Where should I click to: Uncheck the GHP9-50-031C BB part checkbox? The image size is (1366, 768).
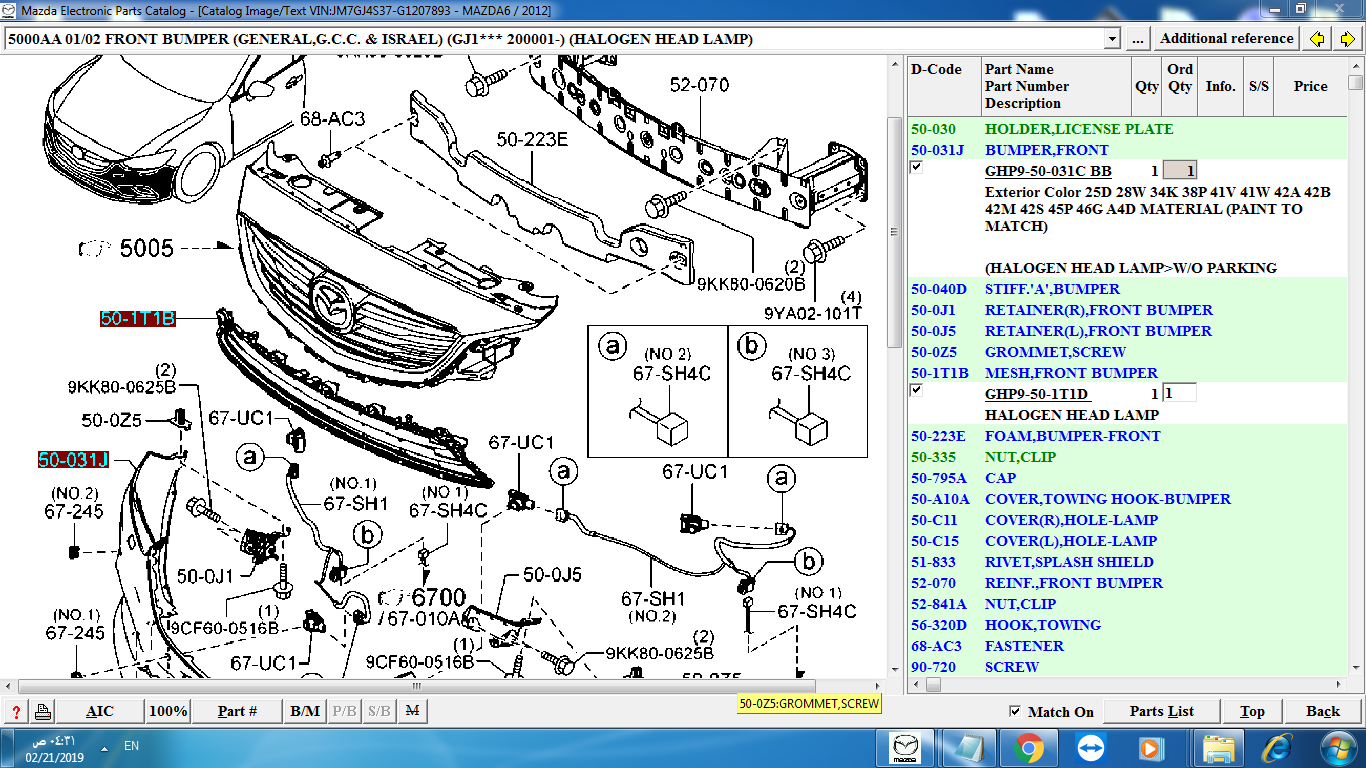point(917,168)
